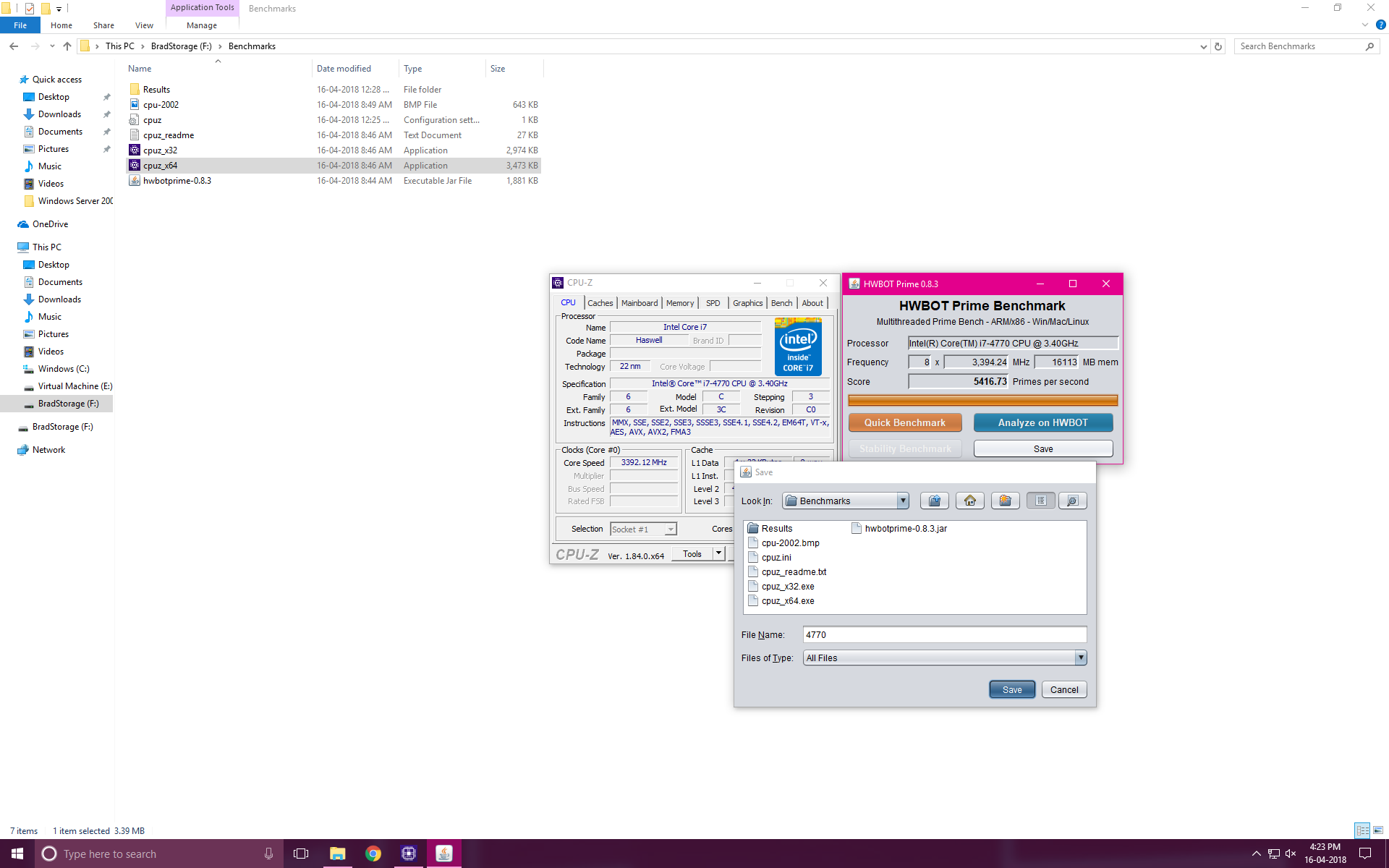
Task: Click the Save button in HWBOT Prime window
Action: coord(1042,448)
